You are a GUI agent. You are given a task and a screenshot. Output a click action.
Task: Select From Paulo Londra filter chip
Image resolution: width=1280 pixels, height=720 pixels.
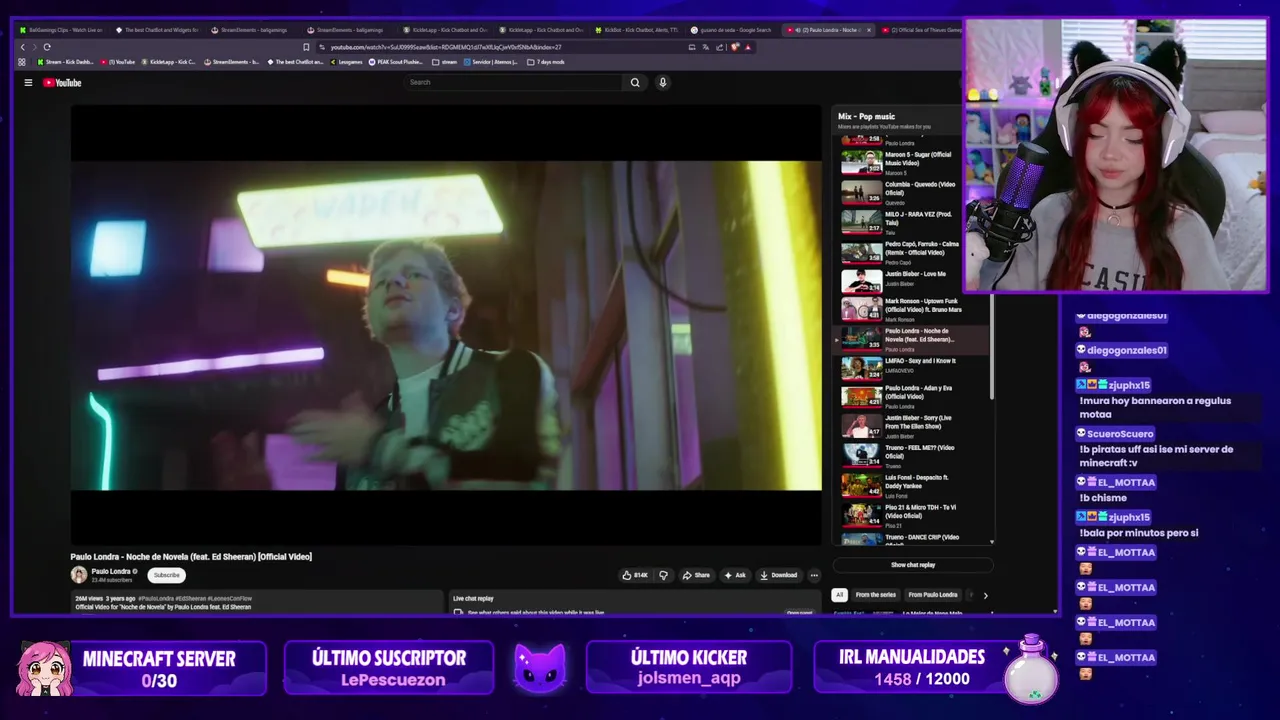(x=933, y=595)
